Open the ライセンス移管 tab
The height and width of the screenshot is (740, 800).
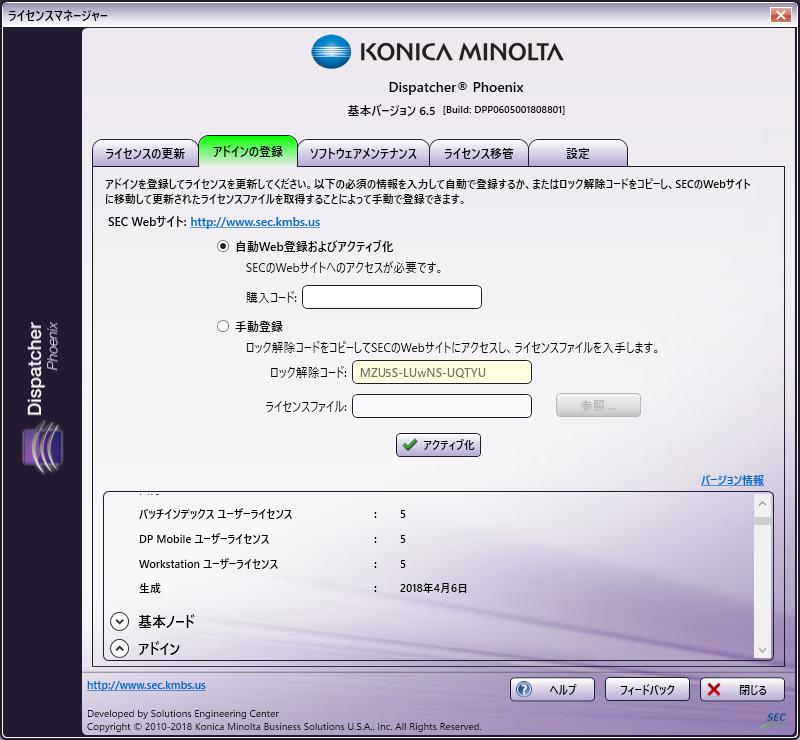(x=479, y=153)
